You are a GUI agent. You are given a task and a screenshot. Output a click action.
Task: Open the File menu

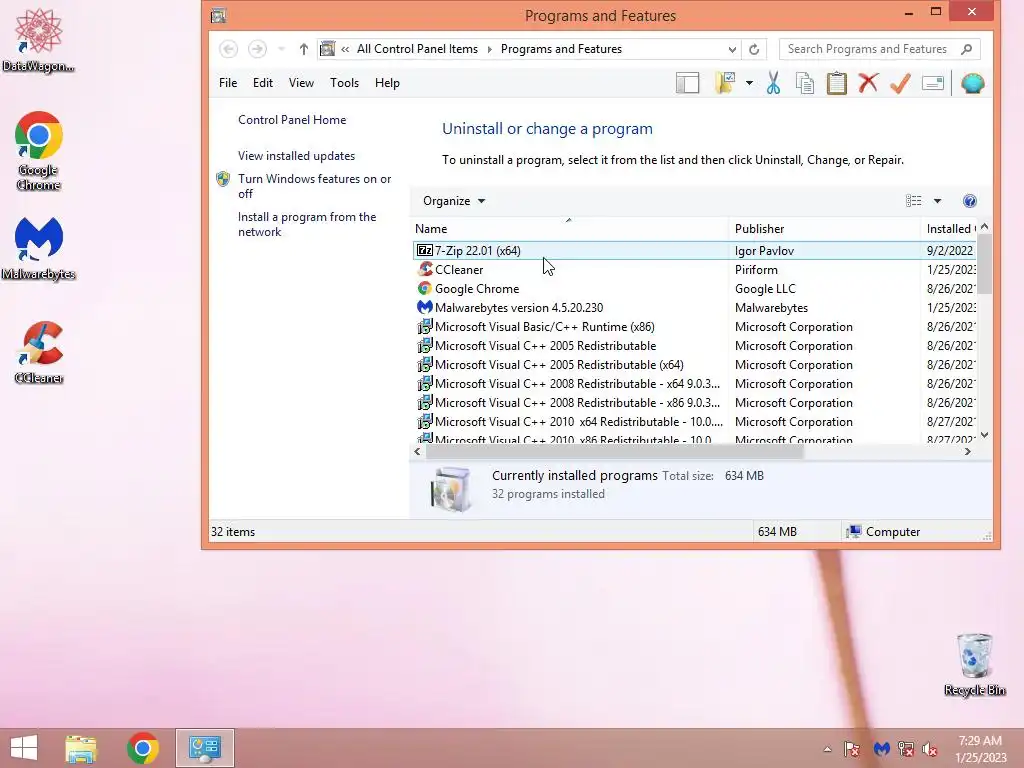[228, 83]
